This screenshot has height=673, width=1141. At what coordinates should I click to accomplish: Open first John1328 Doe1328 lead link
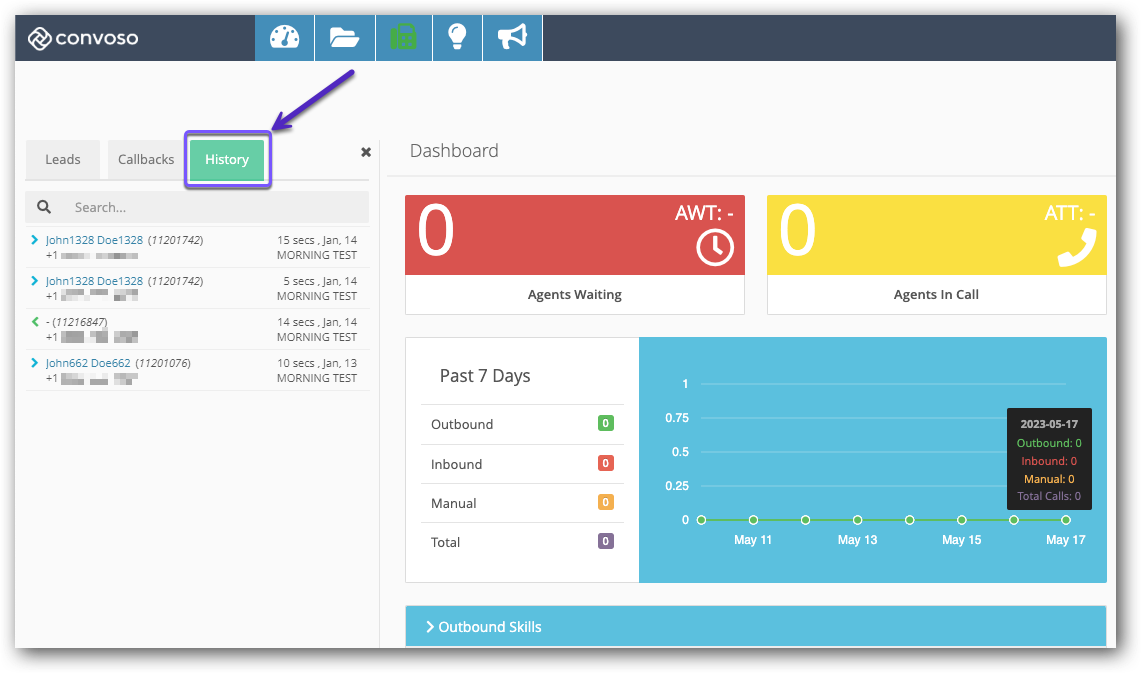94,240
